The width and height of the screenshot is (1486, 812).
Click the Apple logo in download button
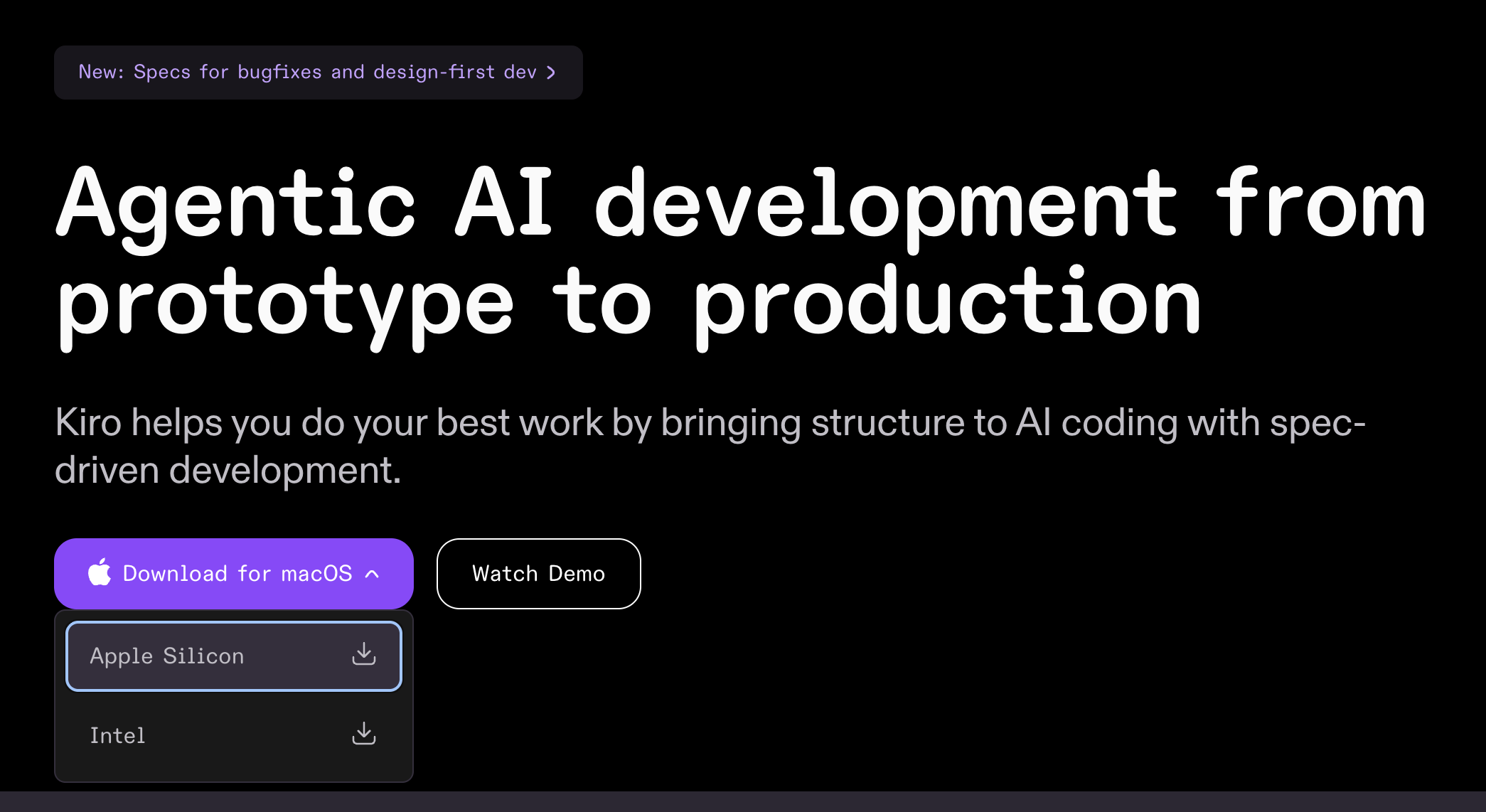100,572
